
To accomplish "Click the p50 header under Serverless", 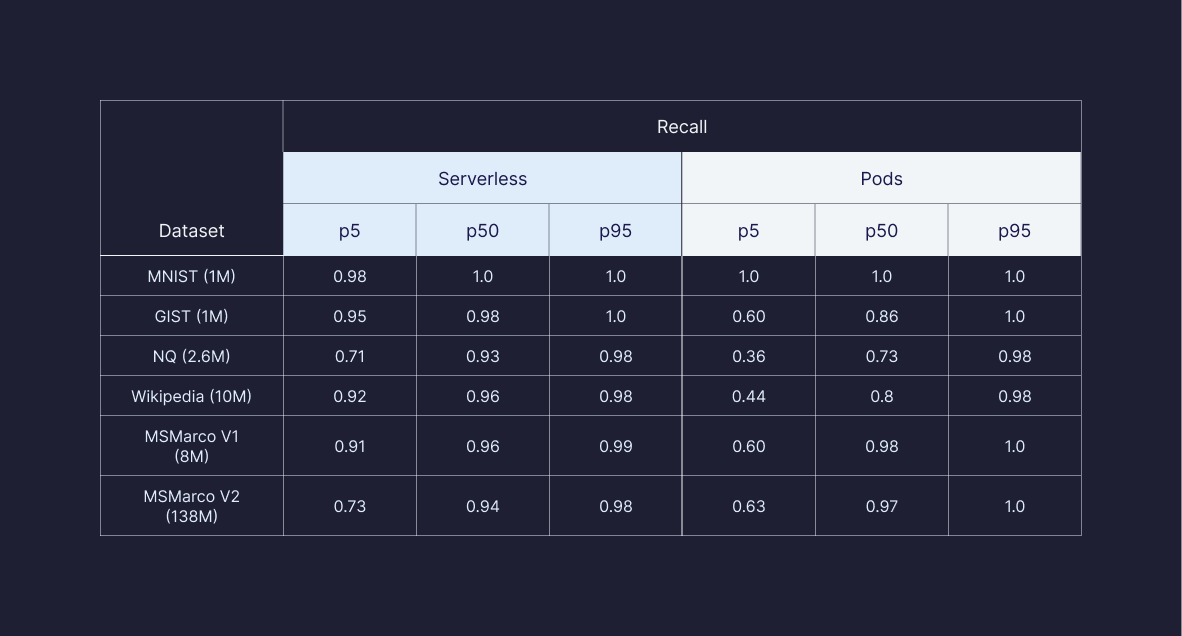I will point(482,231).
